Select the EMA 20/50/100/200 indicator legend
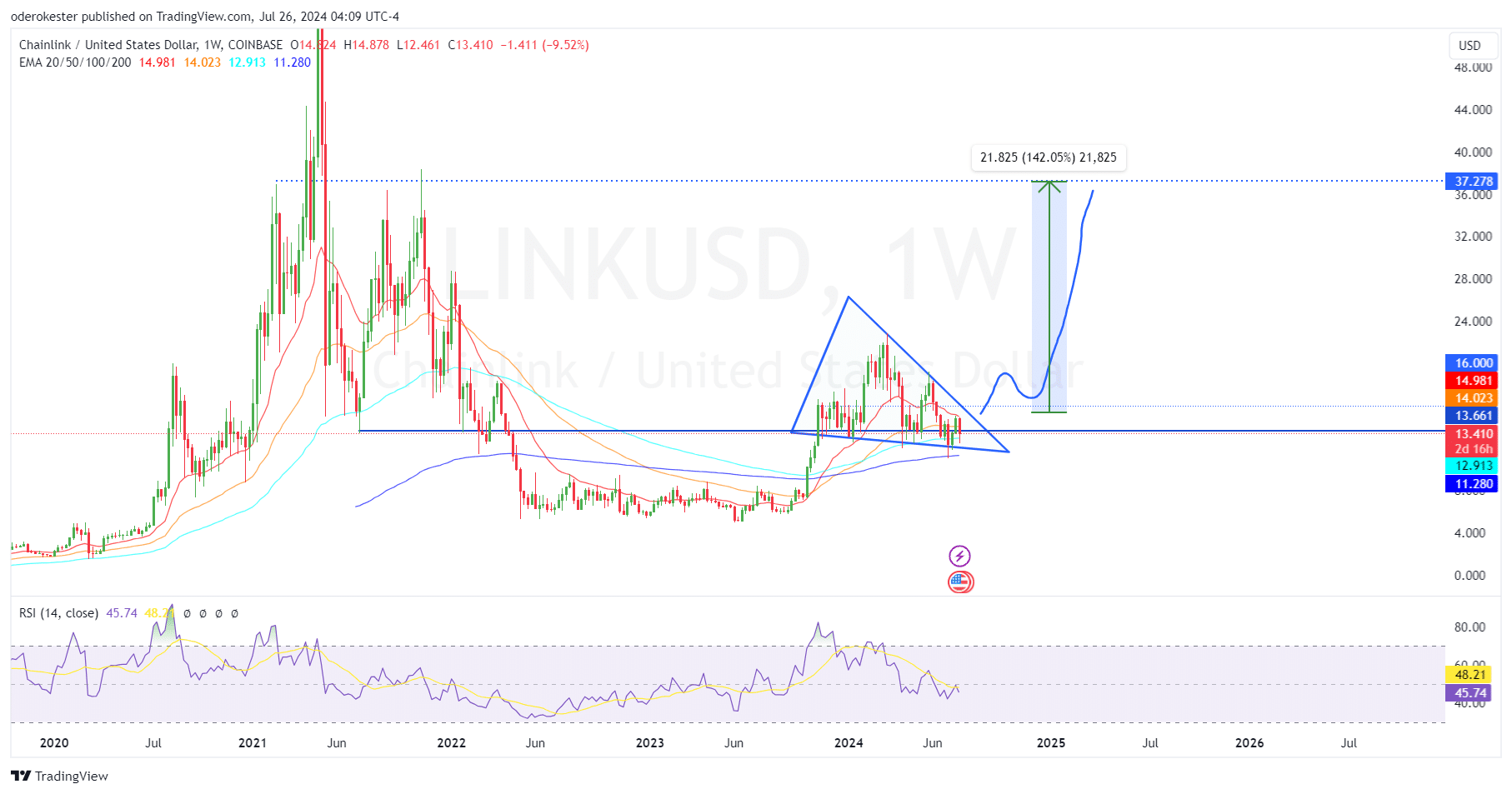Viewport: 1512px width, 794px height. (75, 62)
